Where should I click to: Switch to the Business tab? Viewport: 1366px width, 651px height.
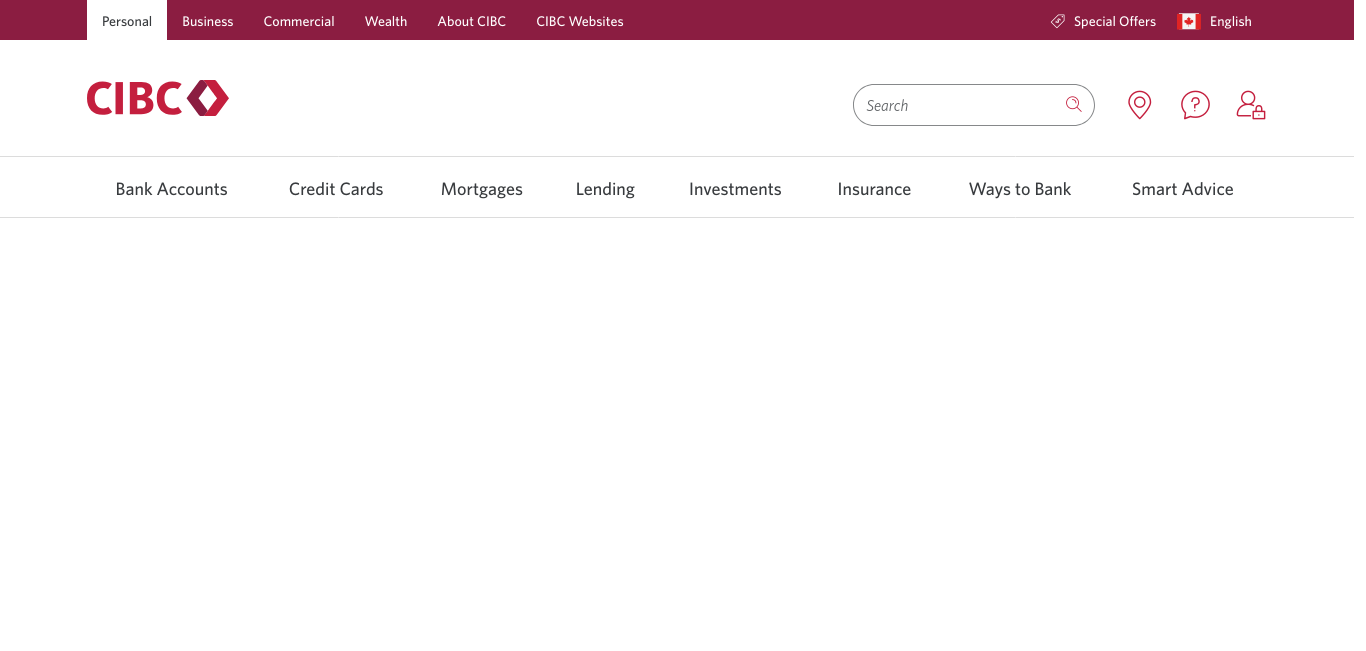(208, 21)
